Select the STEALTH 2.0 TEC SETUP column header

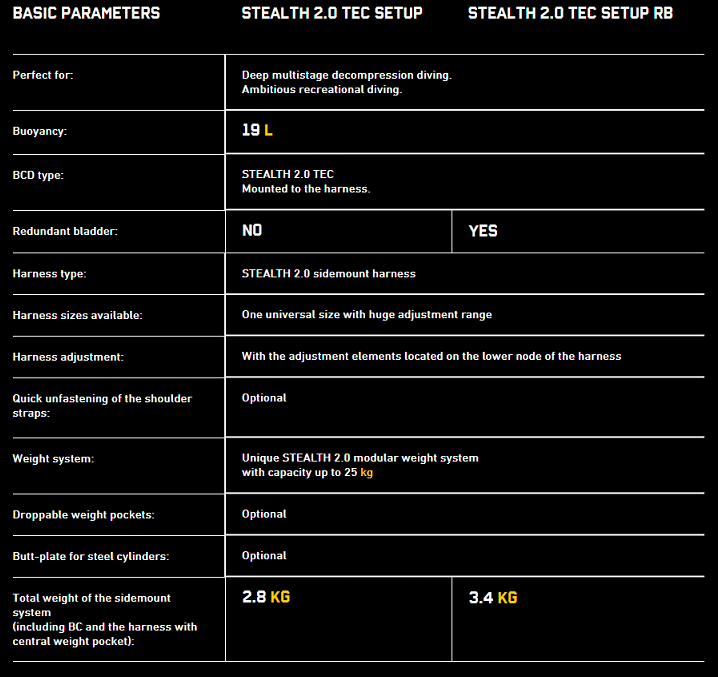pos(332,14)
